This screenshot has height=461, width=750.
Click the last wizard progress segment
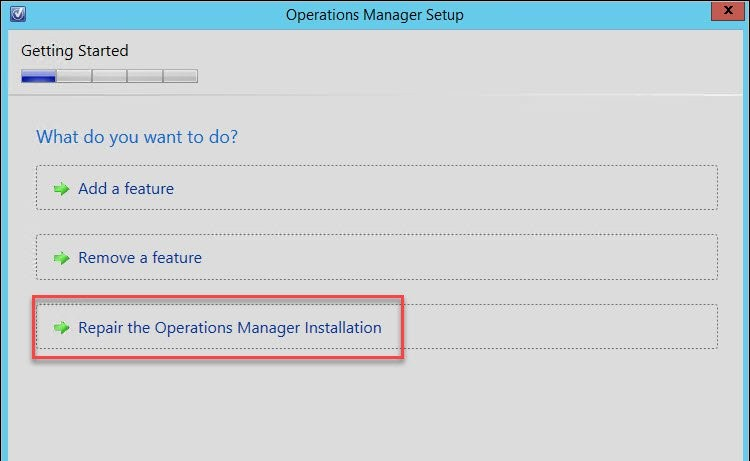pos(180,76)
